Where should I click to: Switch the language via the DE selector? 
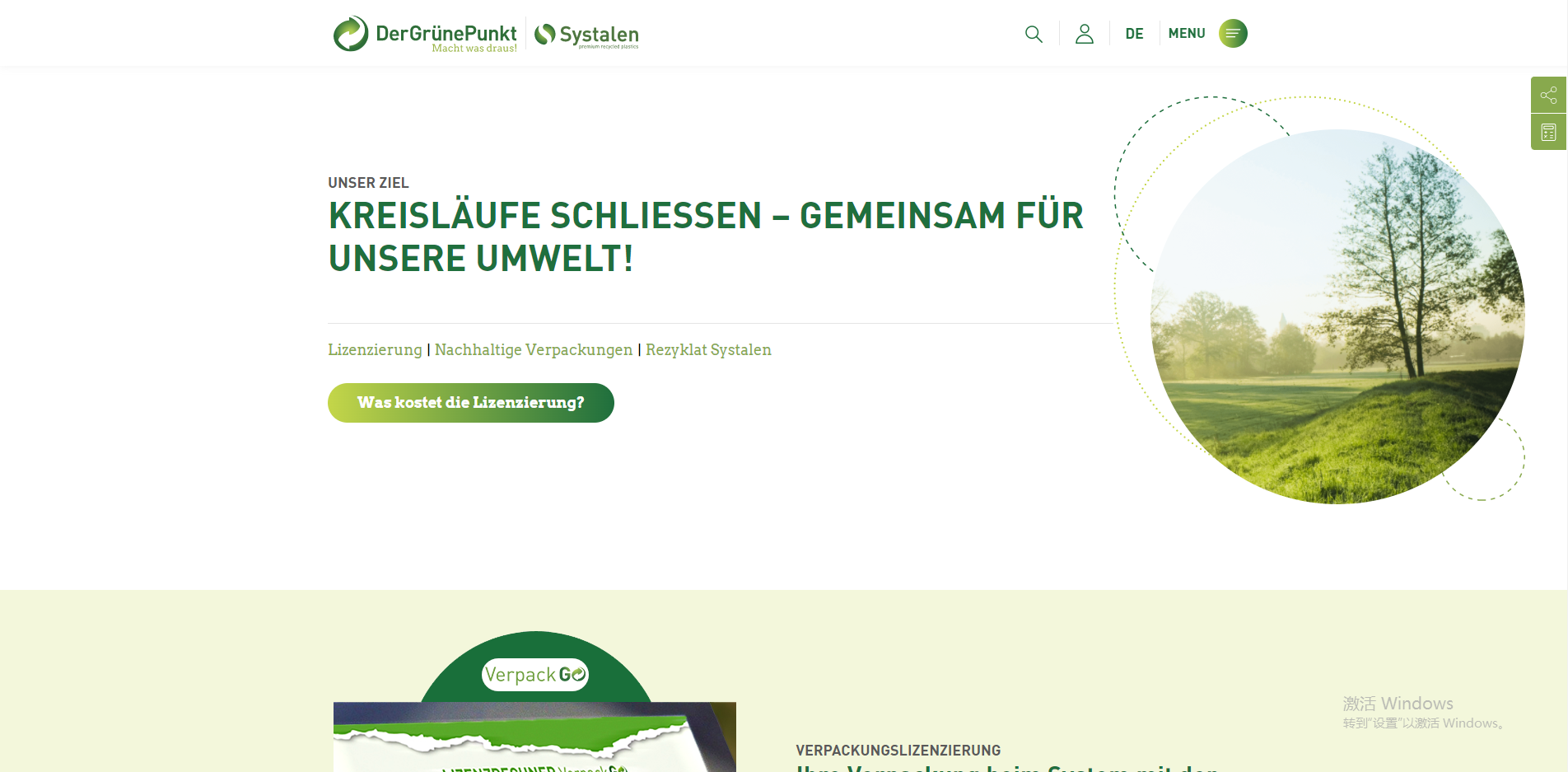1134,33
